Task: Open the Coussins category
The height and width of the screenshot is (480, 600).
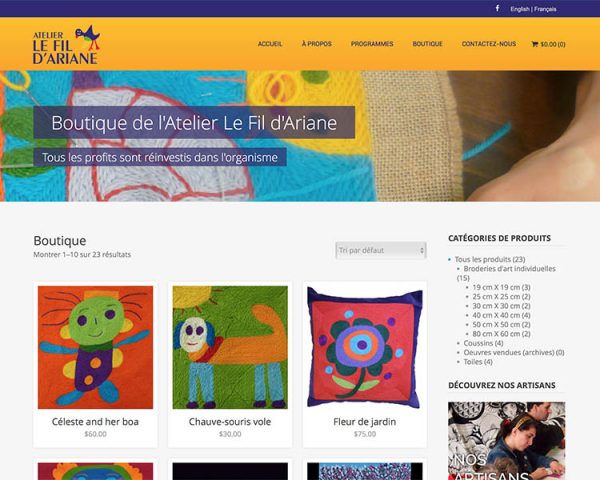Action: click(x=483, y=343)
